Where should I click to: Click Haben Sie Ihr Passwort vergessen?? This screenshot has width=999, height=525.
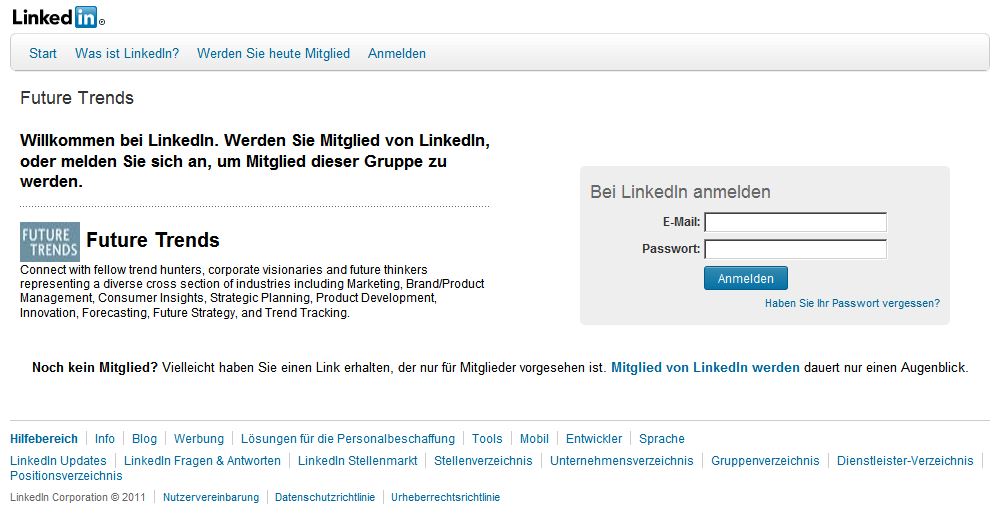coord(852,303)
